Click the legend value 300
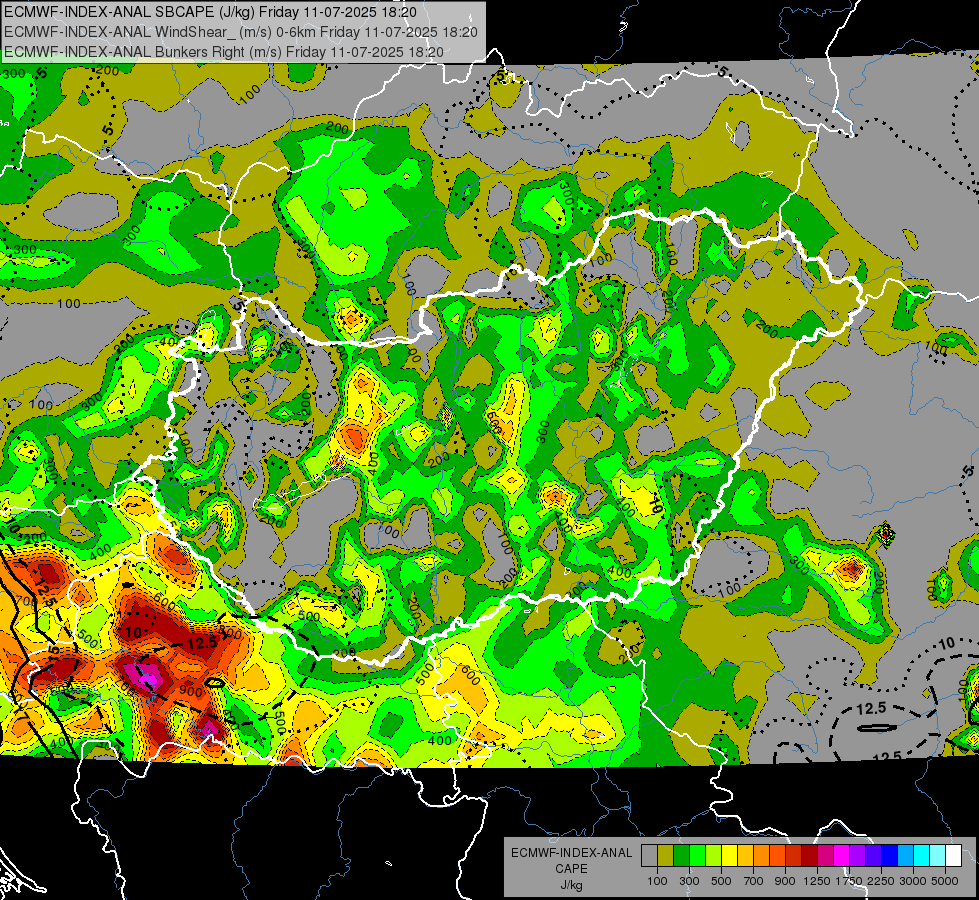Viewport: 979px width, 900px height. 689,881
